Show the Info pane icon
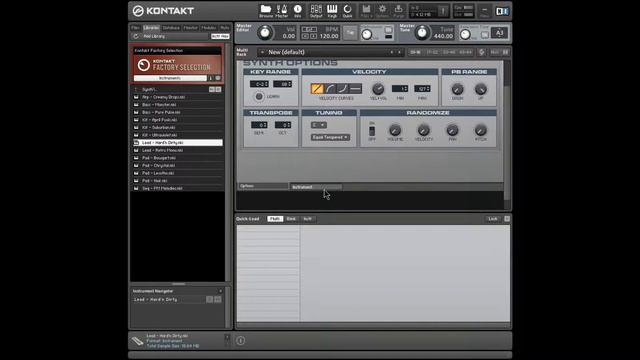Viewport: 640px width, 360px height. pos(298,11)
